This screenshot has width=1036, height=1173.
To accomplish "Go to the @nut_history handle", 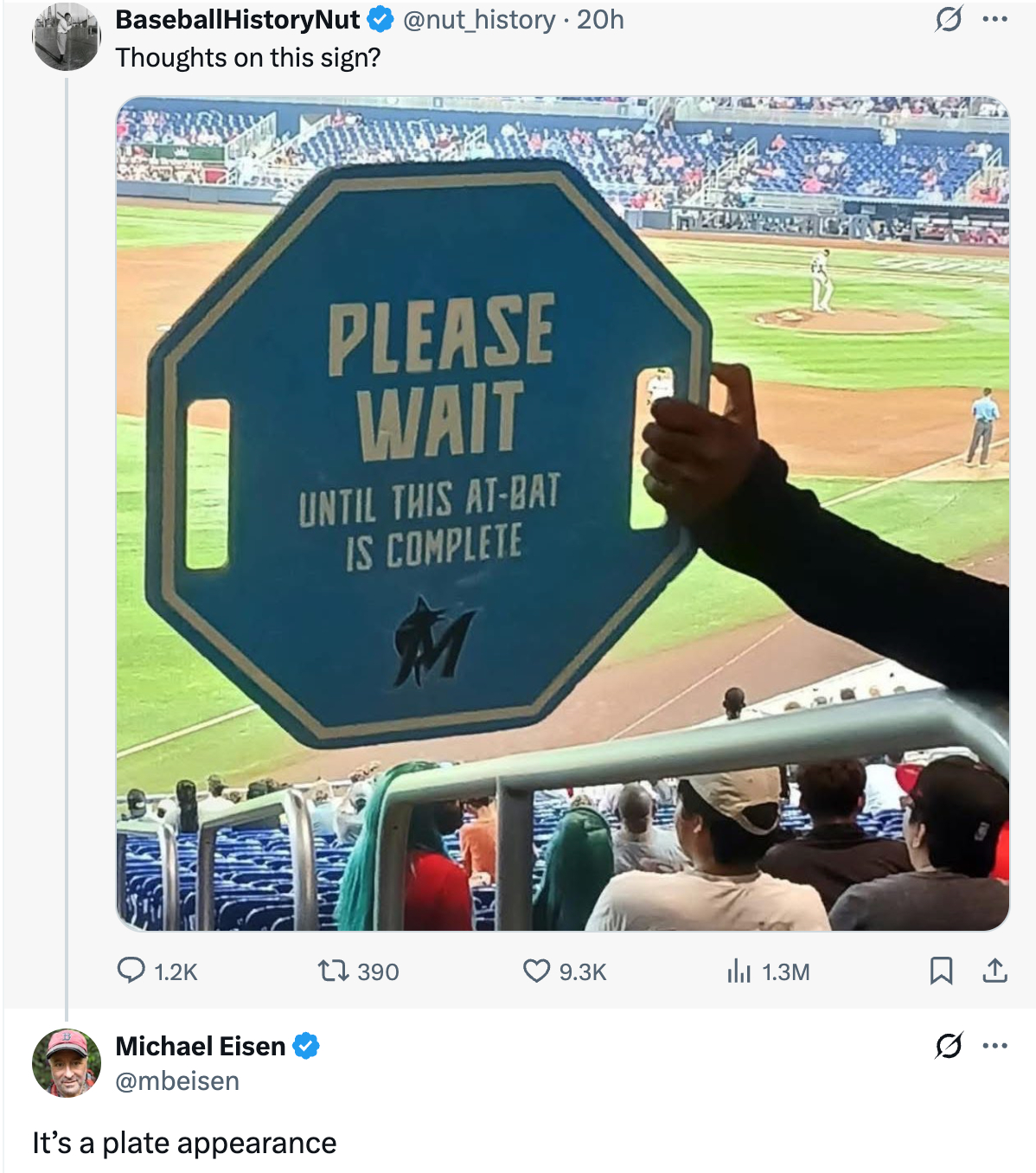I will click(479, 19).
